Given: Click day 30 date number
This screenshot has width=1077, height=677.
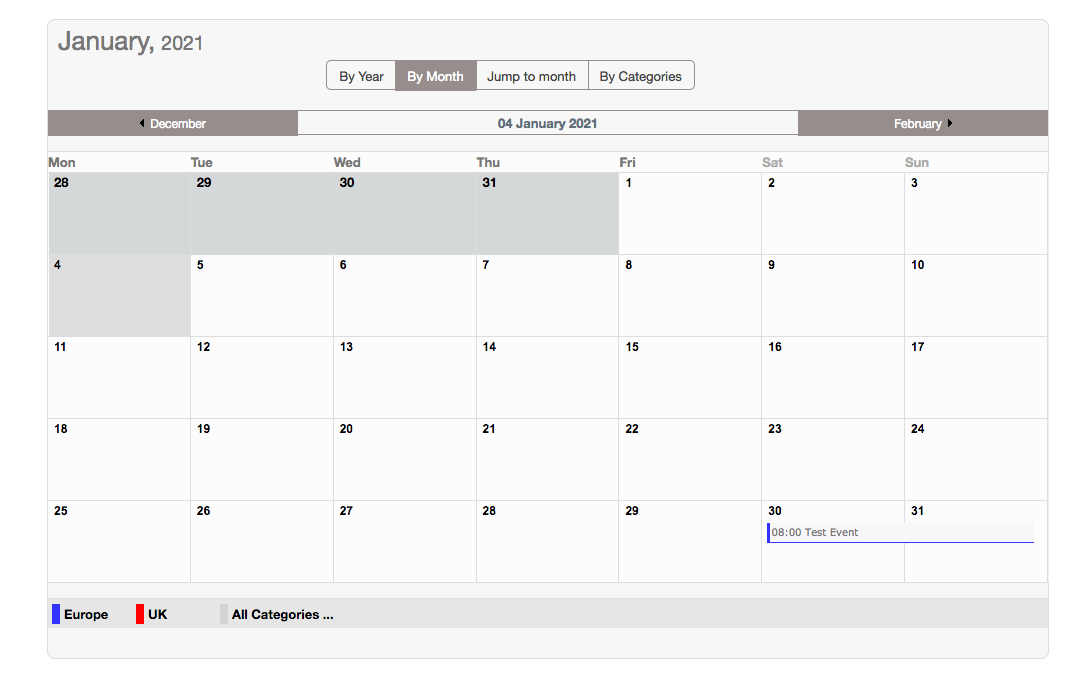Looking at the screenshot, I should (x=775, y=511).
